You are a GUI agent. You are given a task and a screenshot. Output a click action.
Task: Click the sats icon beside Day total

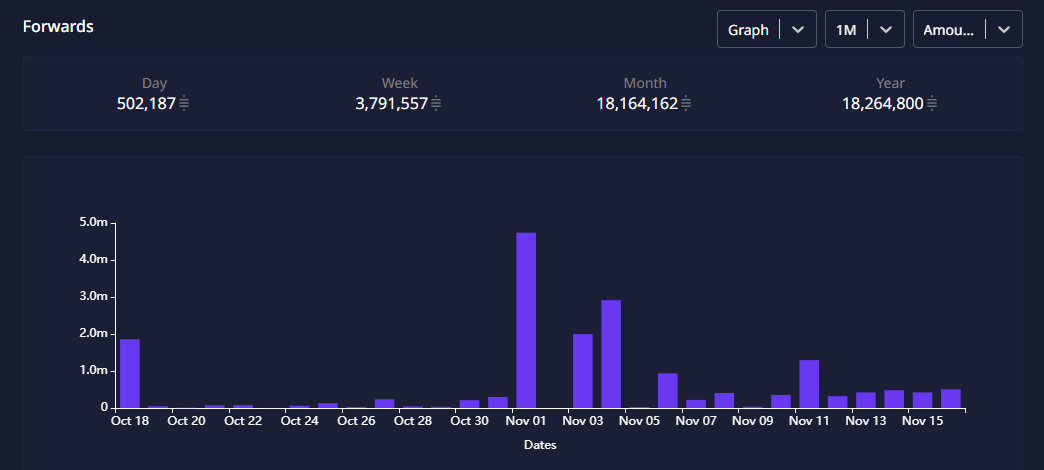[x=184, y=103]
